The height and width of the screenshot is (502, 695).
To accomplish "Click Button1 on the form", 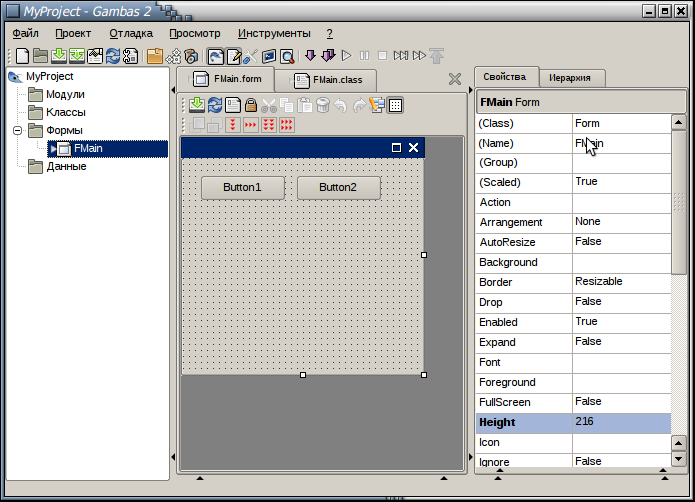I will point(242,188).
